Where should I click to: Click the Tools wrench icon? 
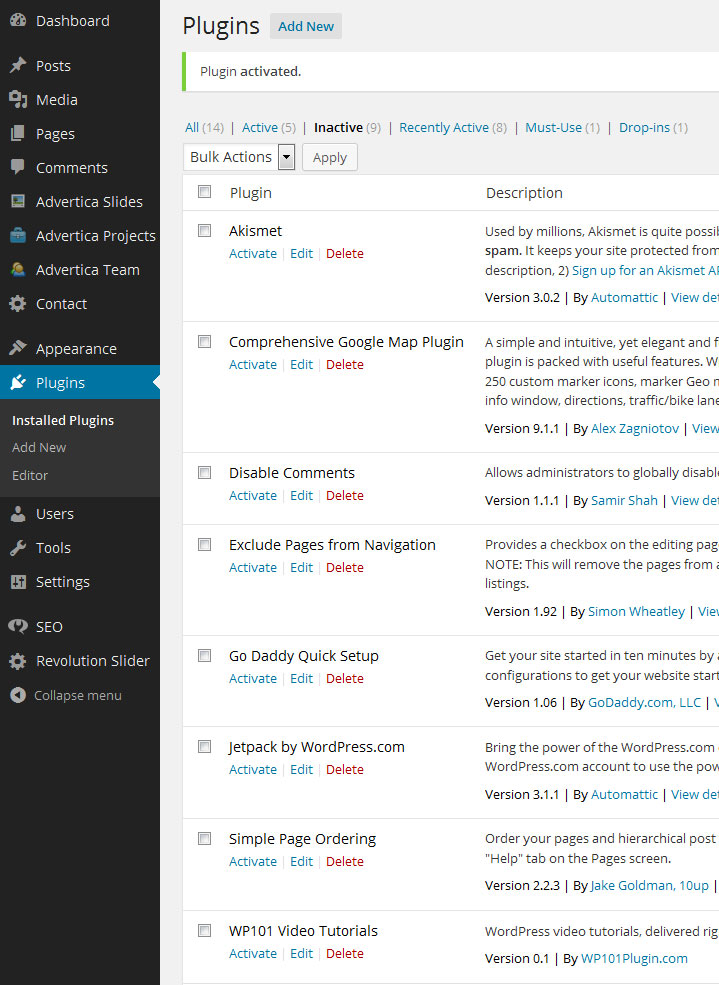18,547
